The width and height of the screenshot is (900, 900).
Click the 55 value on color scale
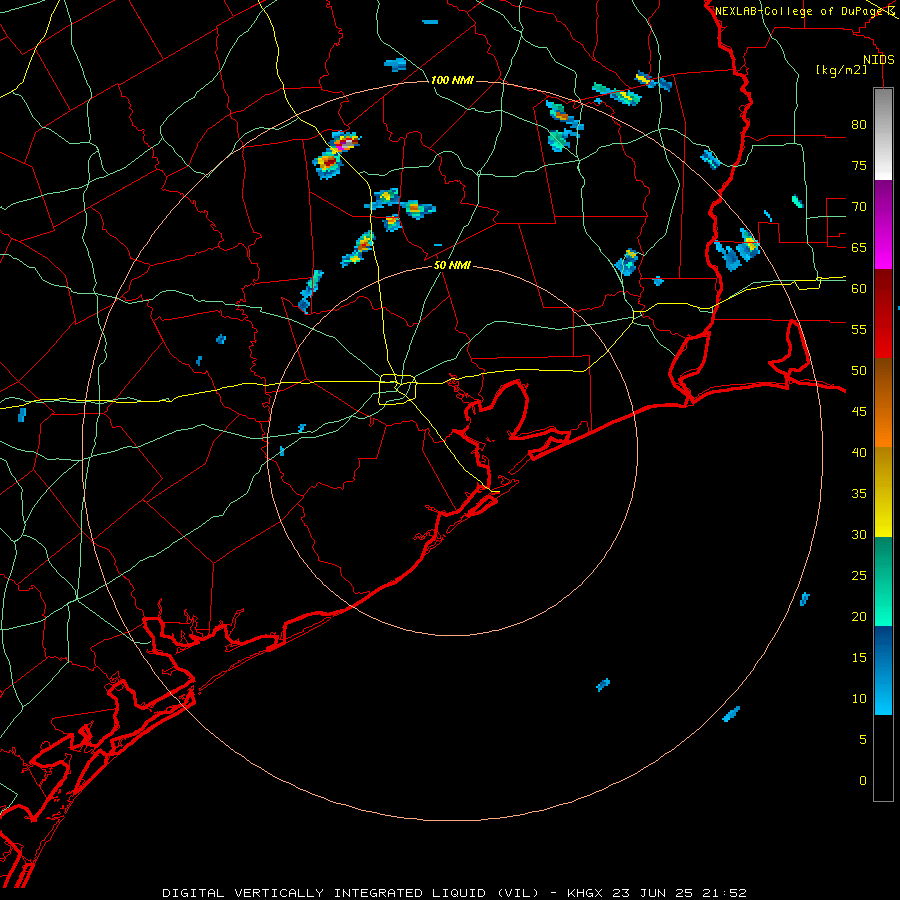(859, 329)
